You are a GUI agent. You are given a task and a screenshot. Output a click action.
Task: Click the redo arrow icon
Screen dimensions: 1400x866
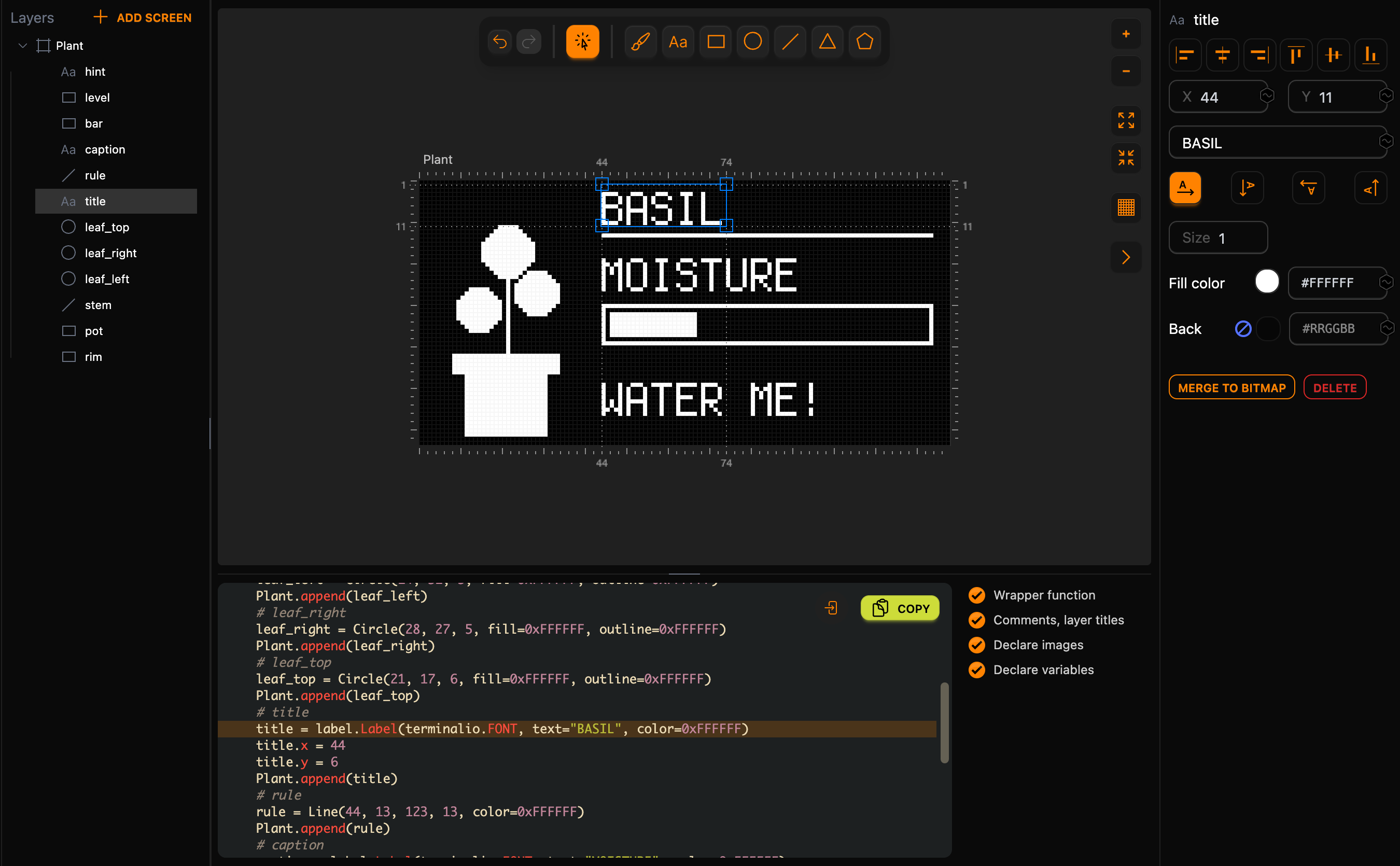529,42
